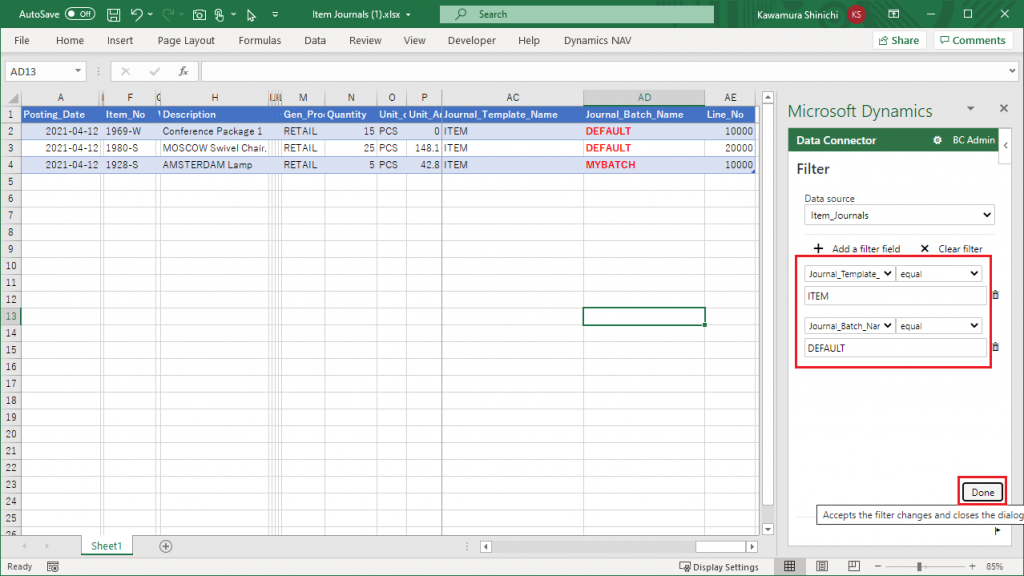Open Data Connector settings gear
Screen dimensions: 1024x576
(x=937, y=140)
